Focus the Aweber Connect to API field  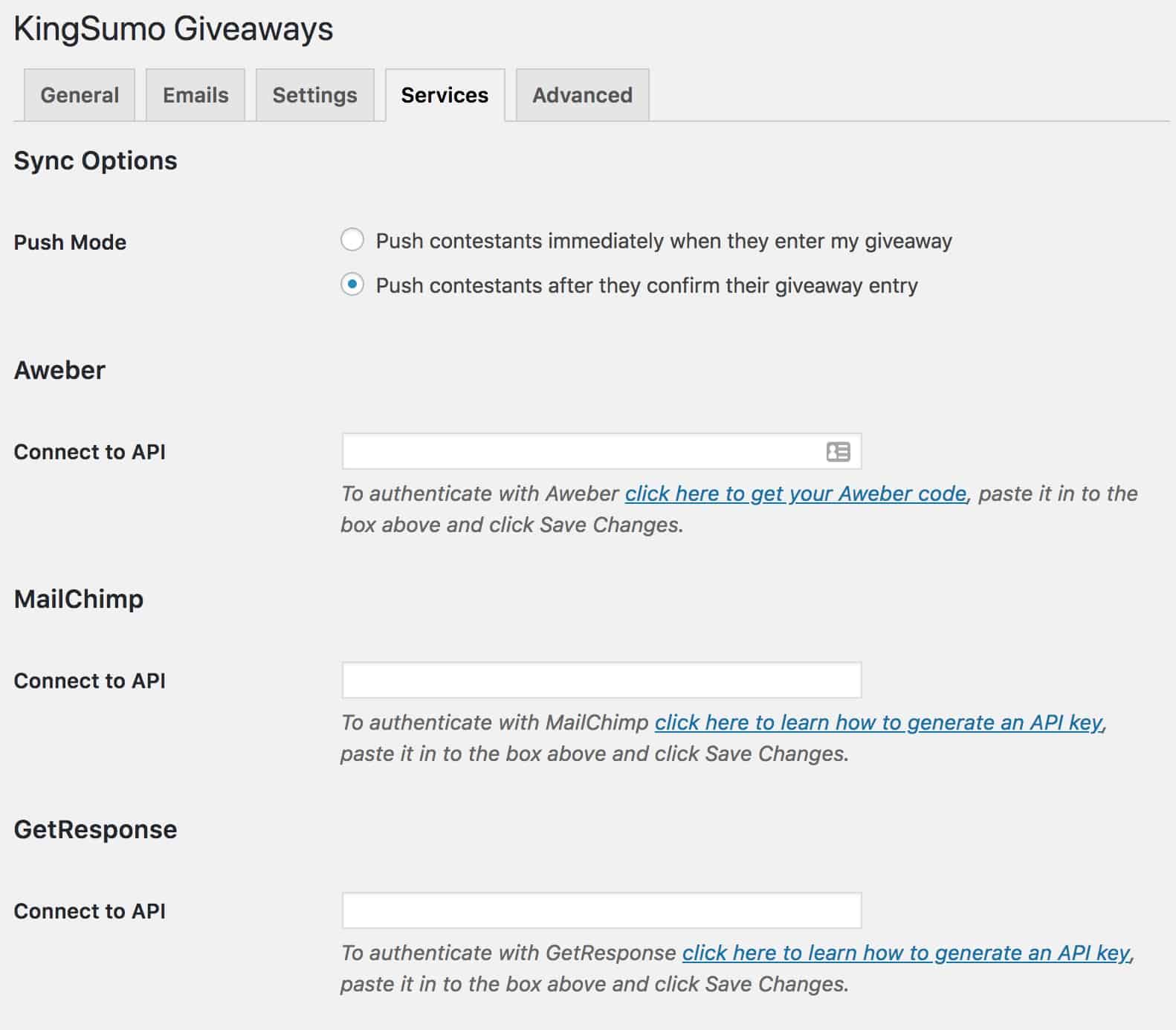(601, 451)
